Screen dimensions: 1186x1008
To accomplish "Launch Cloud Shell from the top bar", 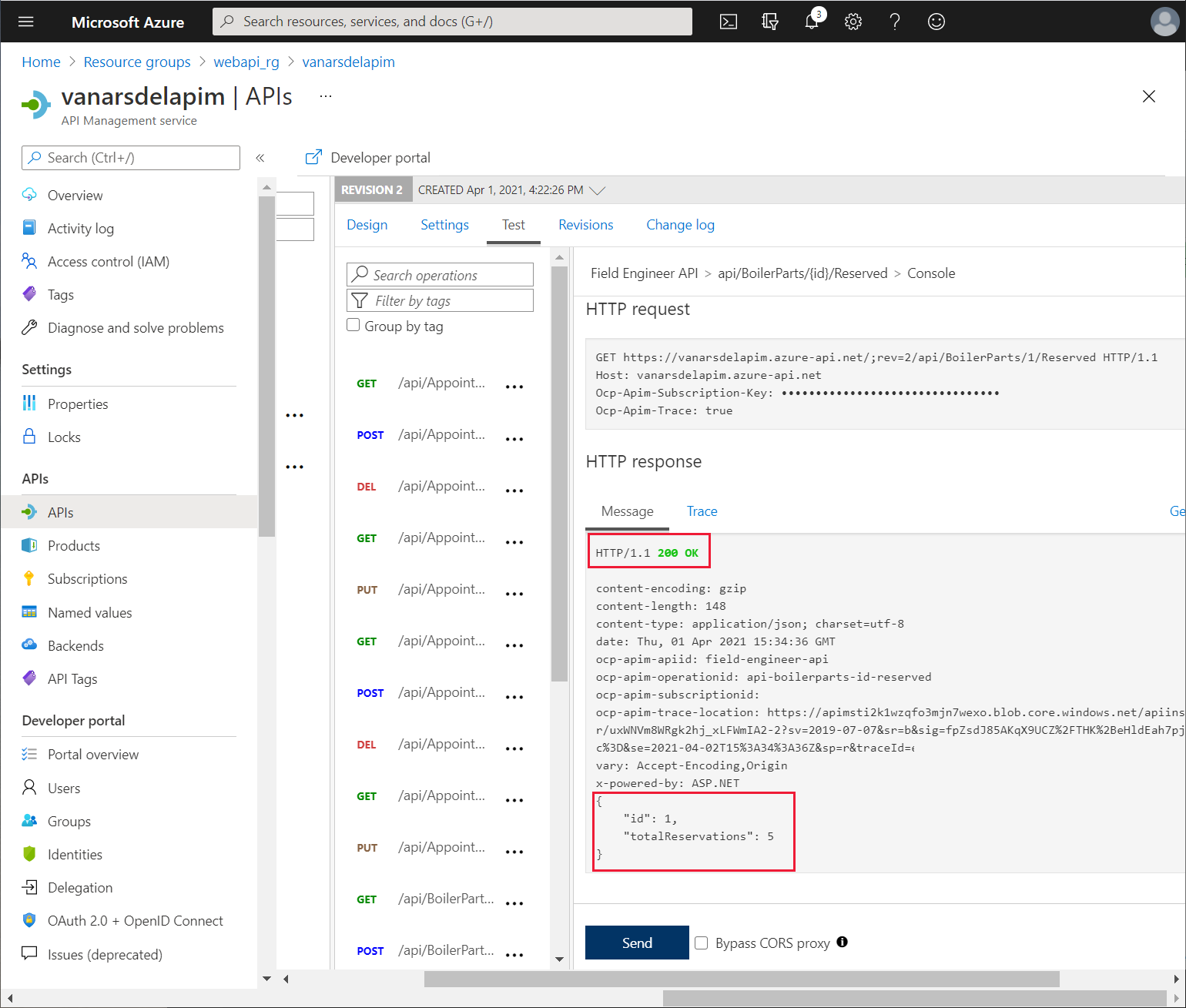I will [729, 22].
